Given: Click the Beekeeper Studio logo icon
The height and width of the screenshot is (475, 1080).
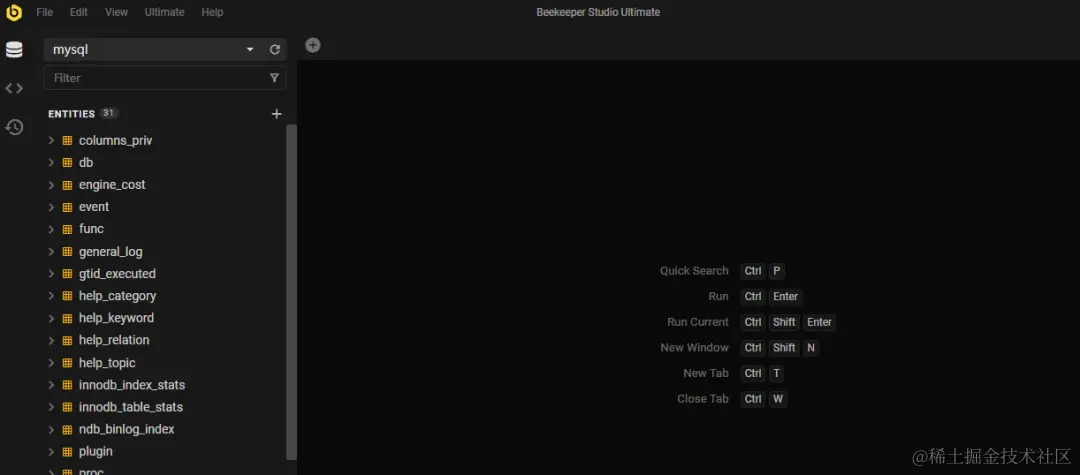Looking at the screenshot, I should (x=14, y=12).
